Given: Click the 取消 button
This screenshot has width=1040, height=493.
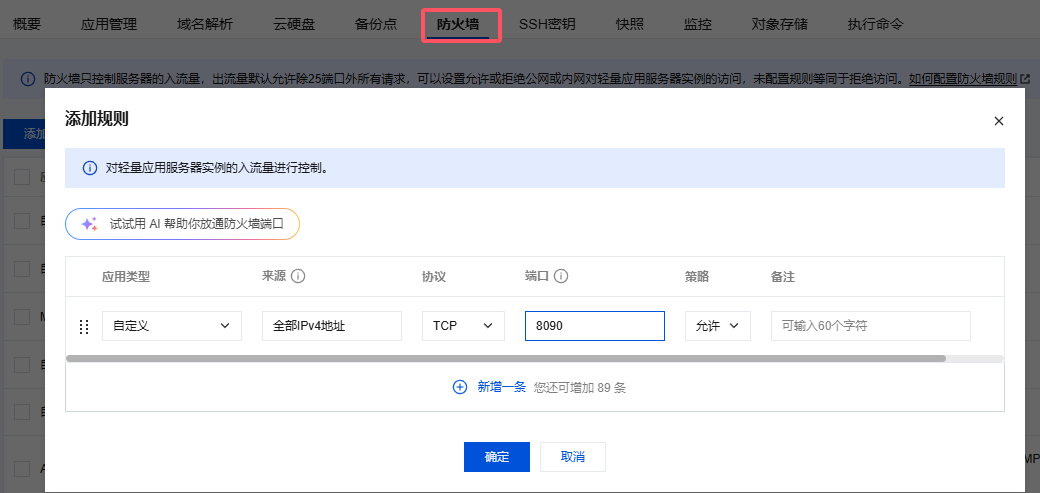Looking at the screenshot, I should [x=572, y=457].
